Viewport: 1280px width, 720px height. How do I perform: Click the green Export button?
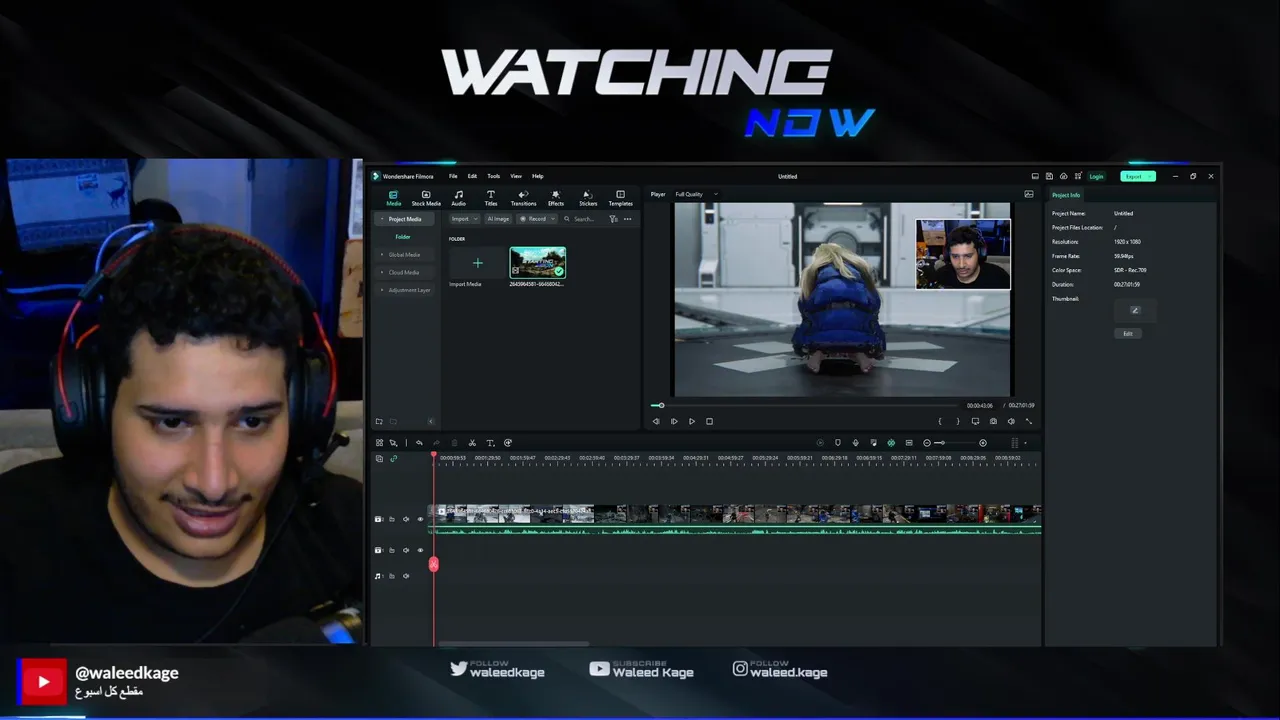[1138, 176]
